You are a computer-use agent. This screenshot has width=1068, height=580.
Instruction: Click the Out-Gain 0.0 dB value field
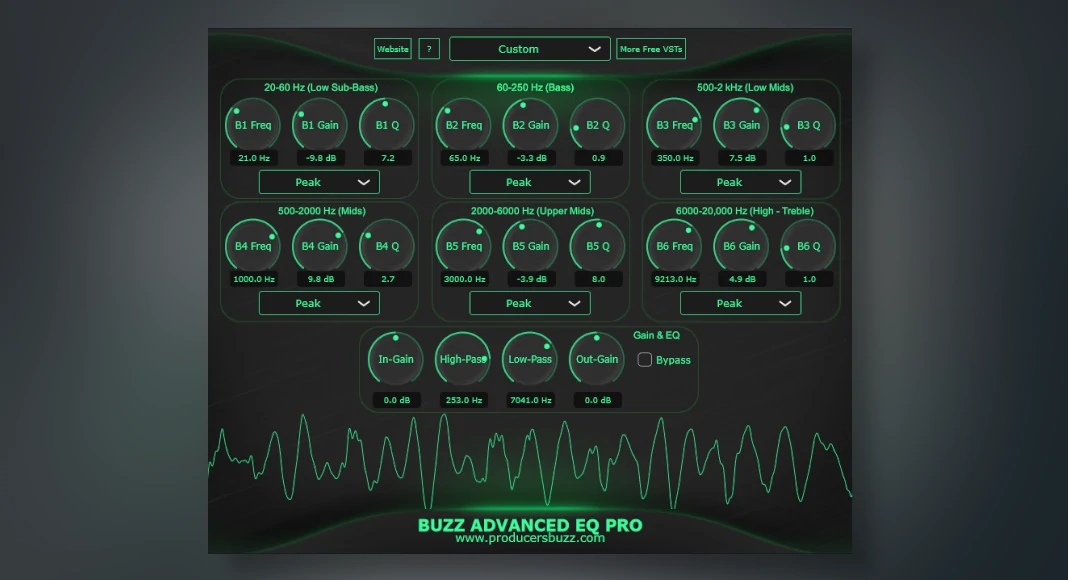pos(597,400)
